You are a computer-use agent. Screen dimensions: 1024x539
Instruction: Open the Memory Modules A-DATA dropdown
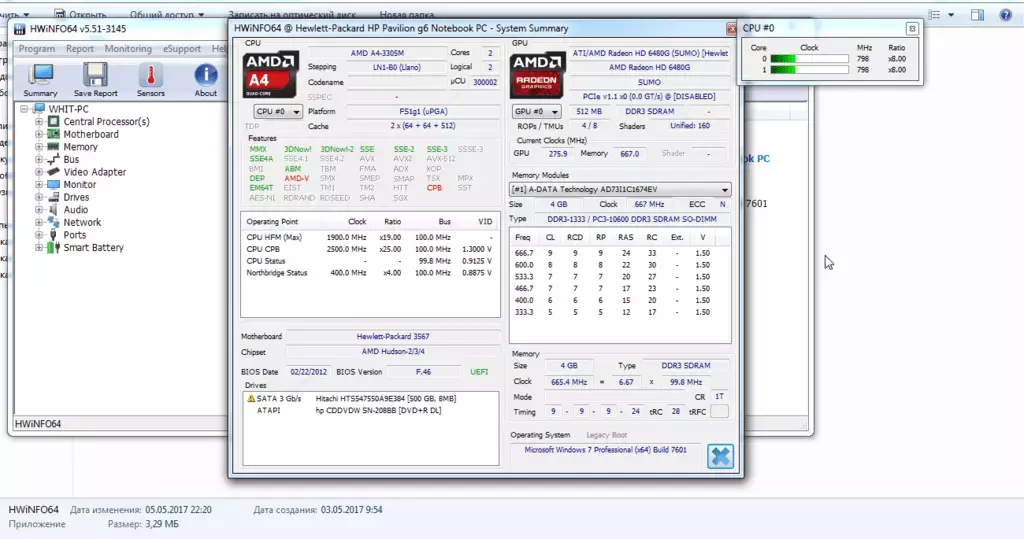point(620,189)
